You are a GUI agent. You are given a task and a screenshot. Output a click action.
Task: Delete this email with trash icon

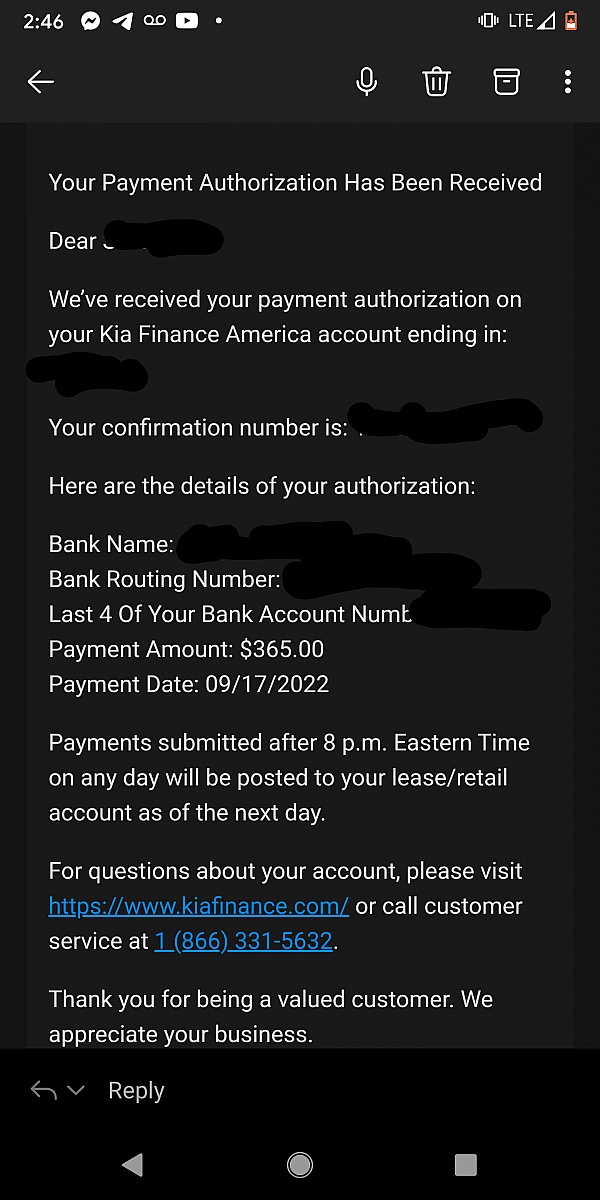coord(436,82)
